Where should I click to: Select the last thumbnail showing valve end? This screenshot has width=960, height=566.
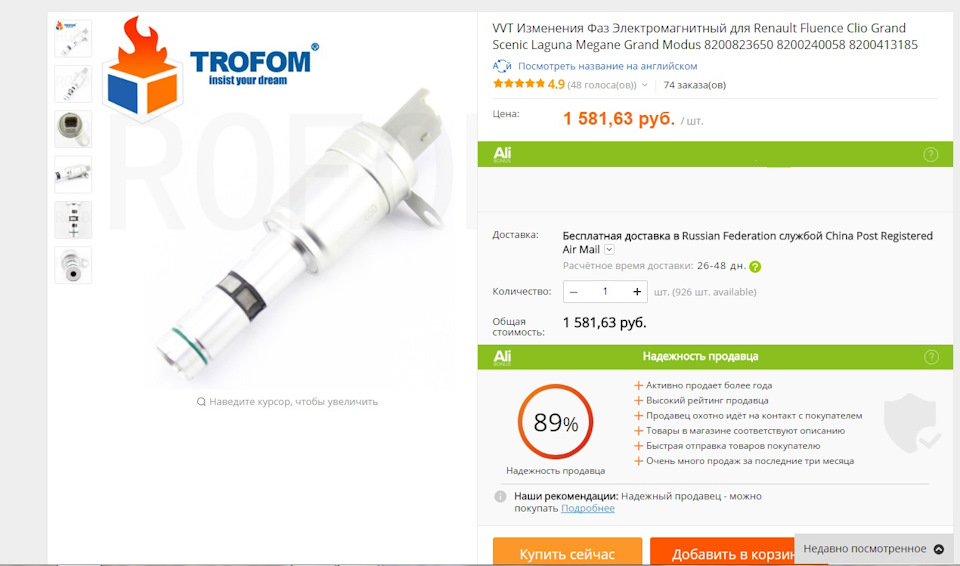click(x=73, y=265)
